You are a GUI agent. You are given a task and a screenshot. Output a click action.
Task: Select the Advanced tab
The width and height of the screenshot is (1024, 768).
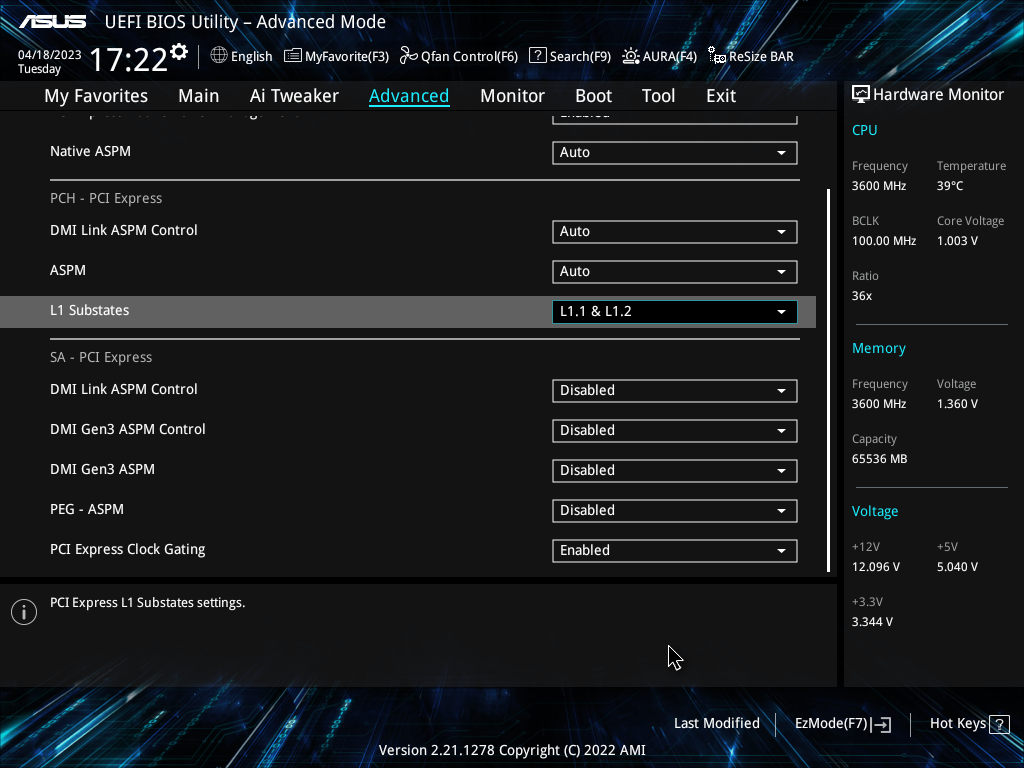click(x=409, y=96)
